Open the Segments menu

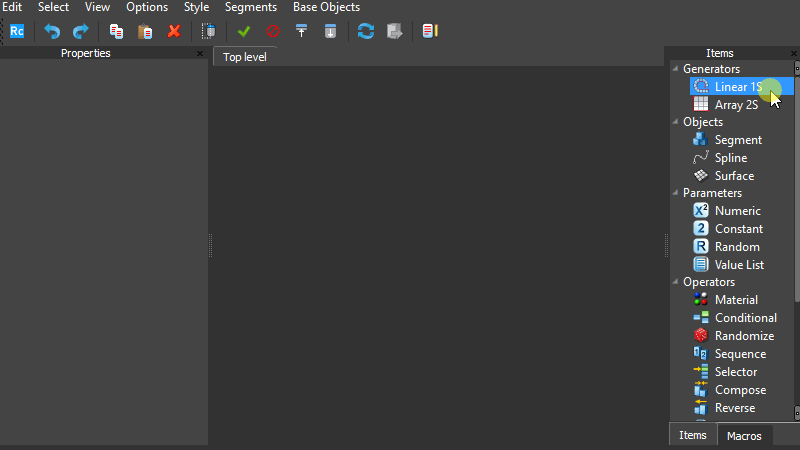pos(250,7)
